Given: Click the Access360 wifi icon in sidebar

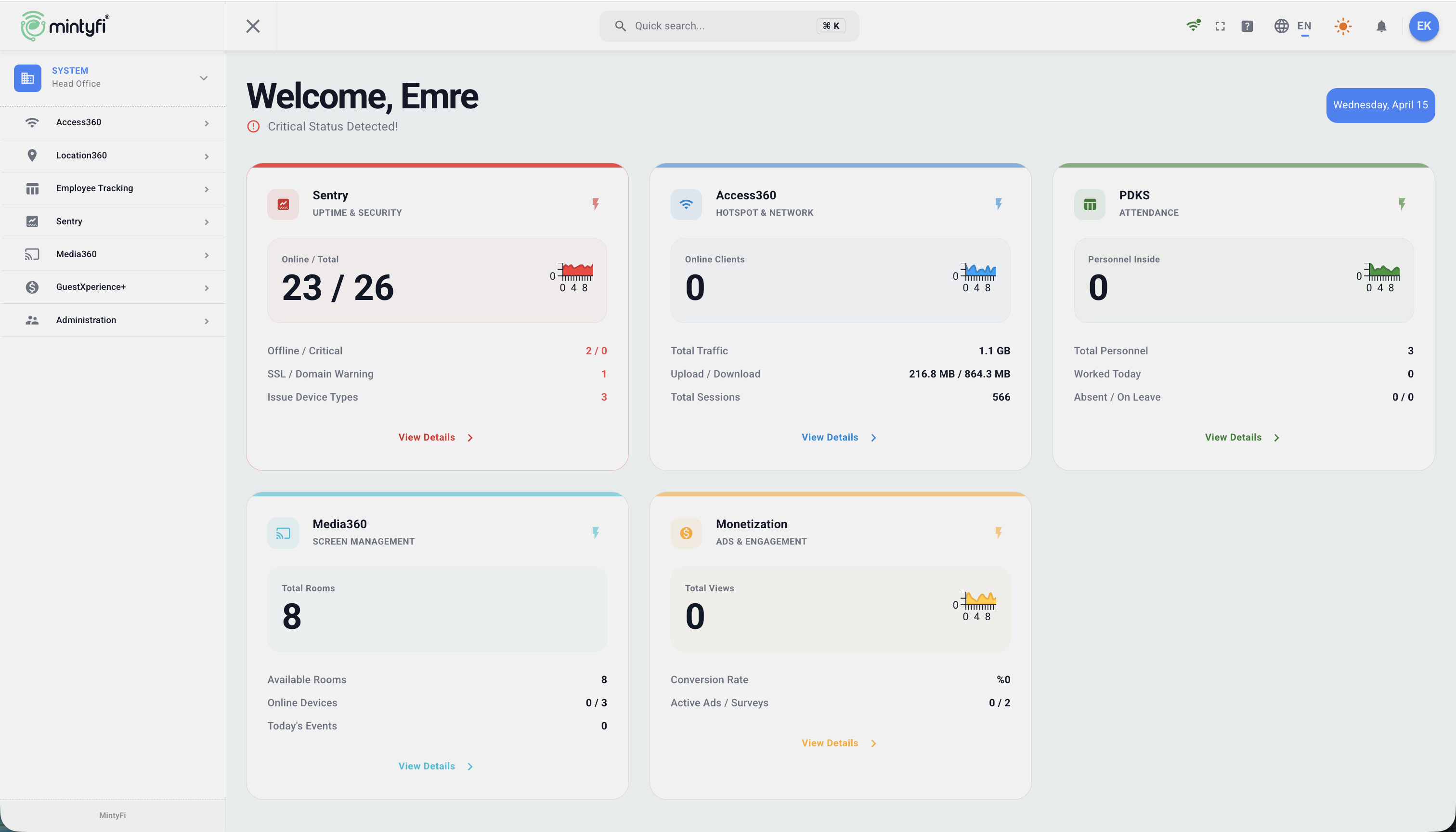Looking at the screenshot, I should pos(32,122).
